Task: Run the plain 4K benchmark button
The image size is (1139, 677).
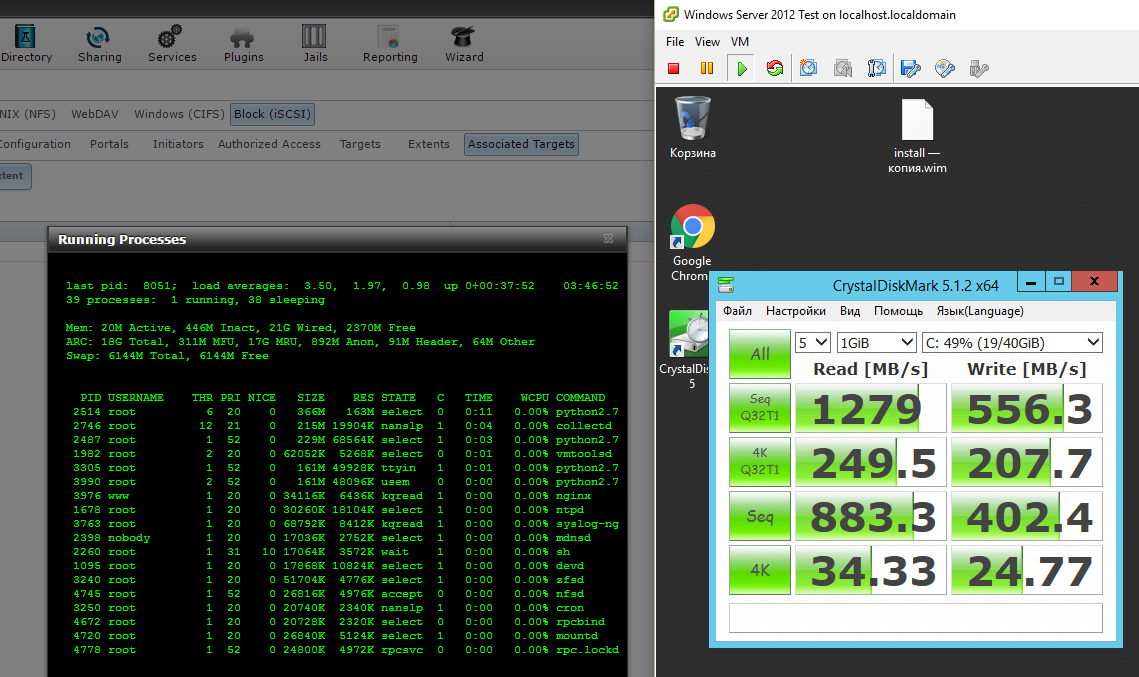Action: (760, 570)
